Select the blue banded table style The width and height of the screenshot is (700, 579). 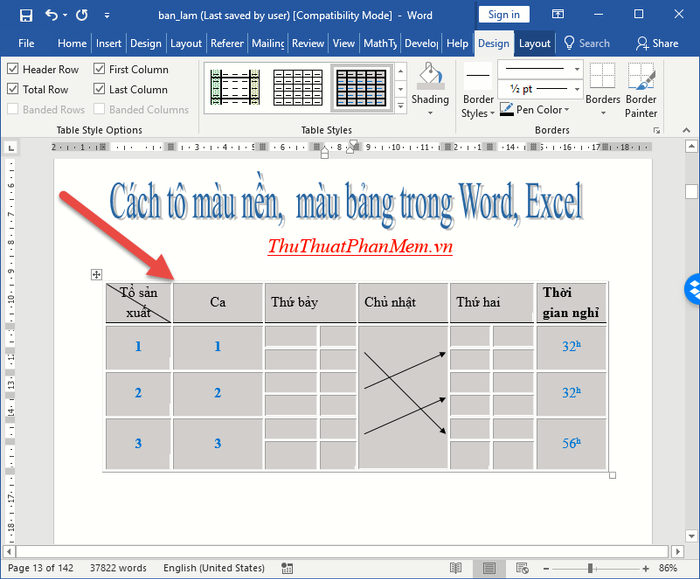point(361,87)
